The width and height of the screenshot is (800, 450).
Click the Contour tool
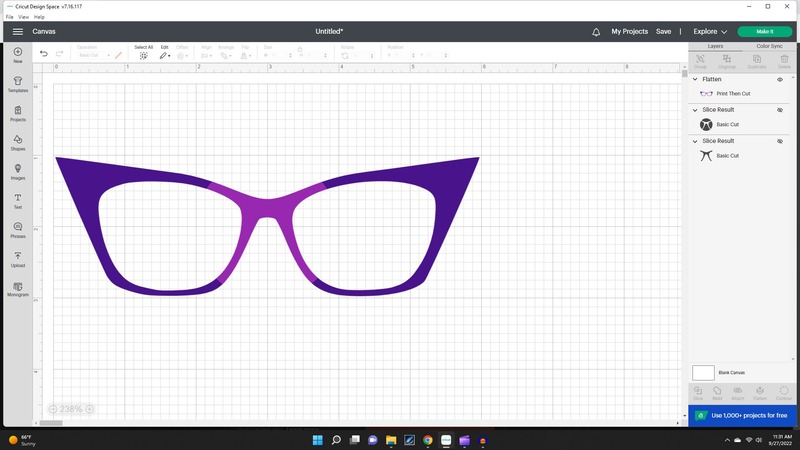click(x=784, y=393)
